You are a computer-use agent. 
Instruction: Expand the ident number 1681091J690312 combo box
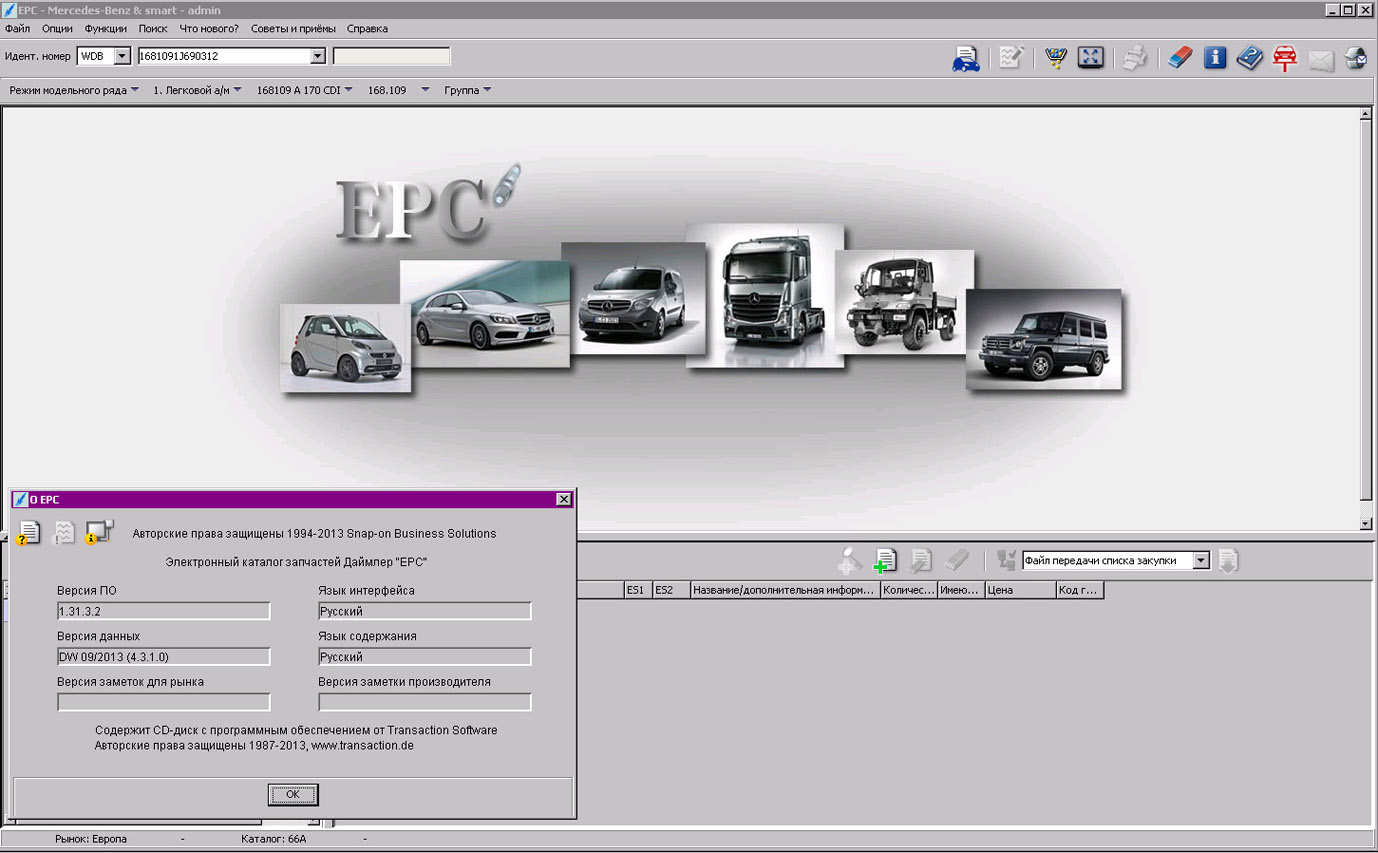pos(318,56)
